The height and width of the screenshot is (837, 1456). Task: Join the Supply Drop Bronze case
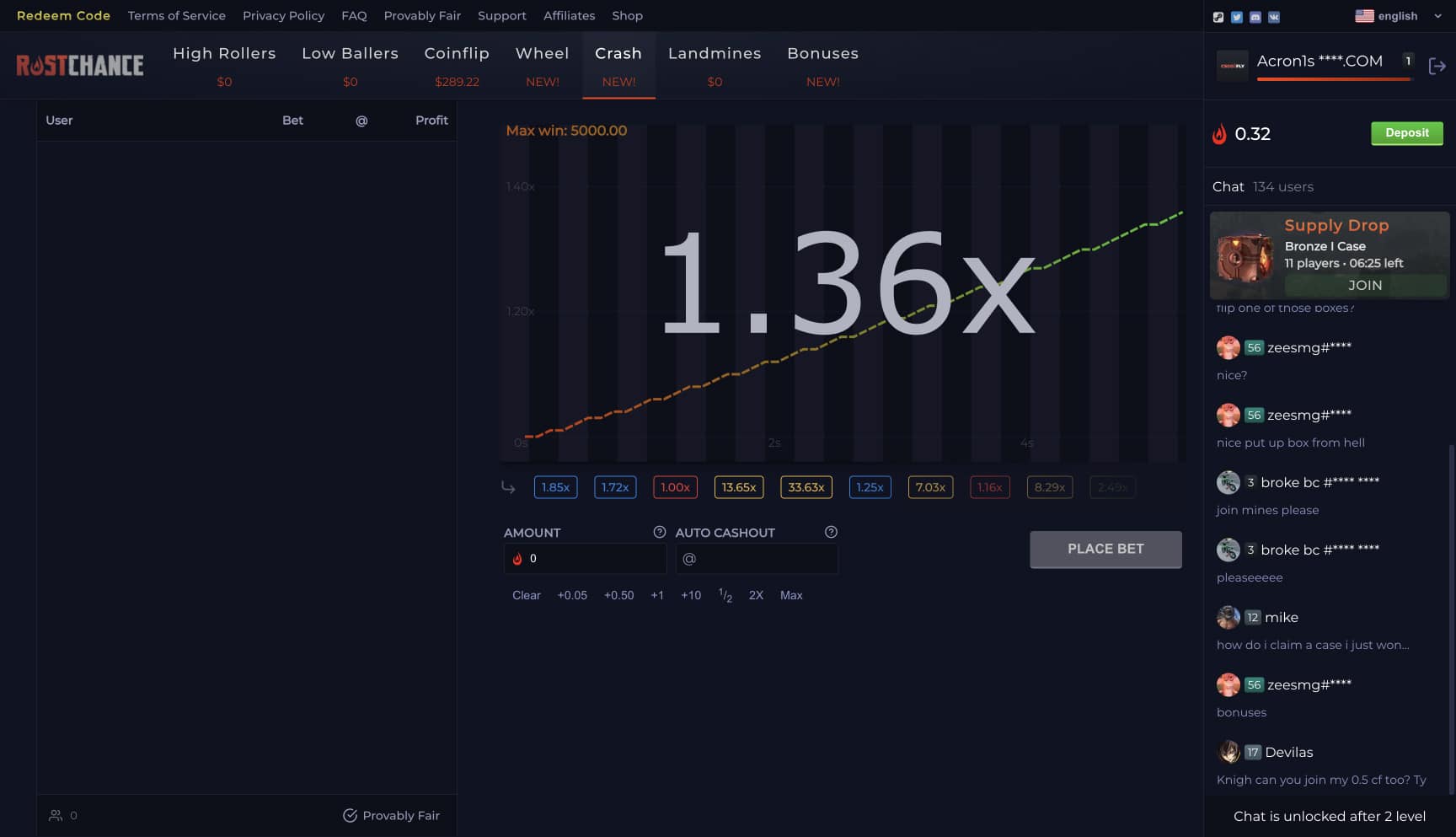coord(1364,285)
